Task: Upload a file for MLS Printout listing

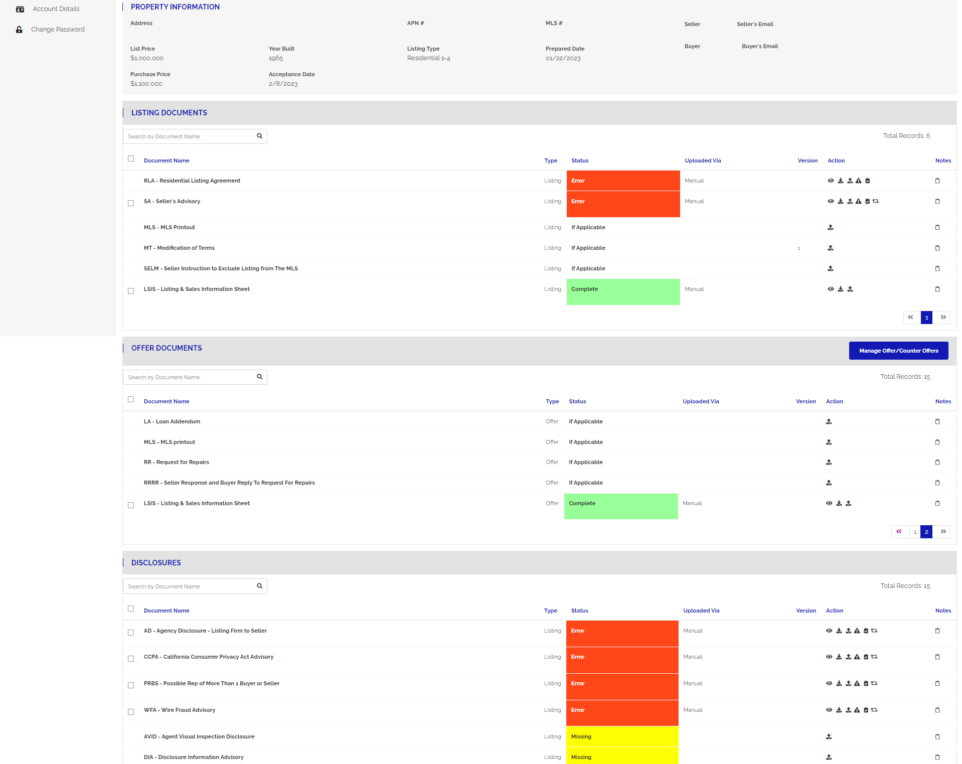Action: (x=830, y=227)
